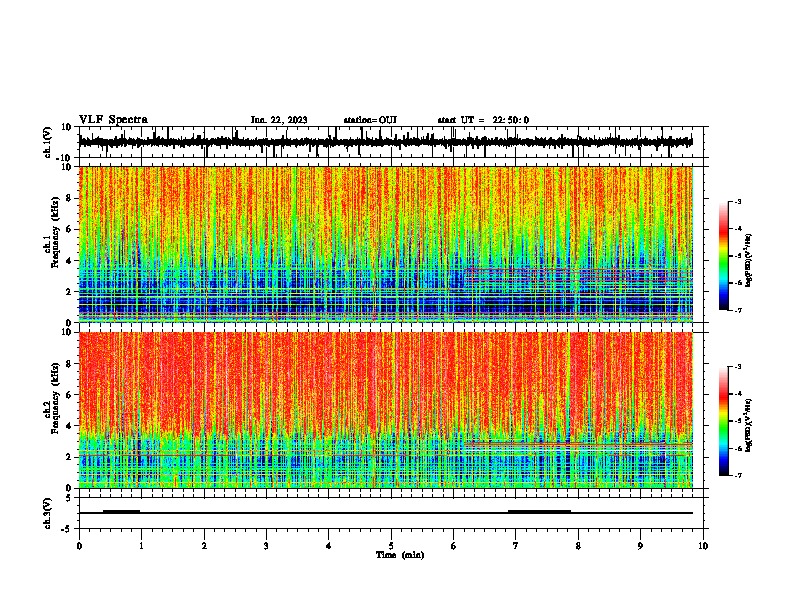Click the time axis tick label "9"

click(640, 546)
